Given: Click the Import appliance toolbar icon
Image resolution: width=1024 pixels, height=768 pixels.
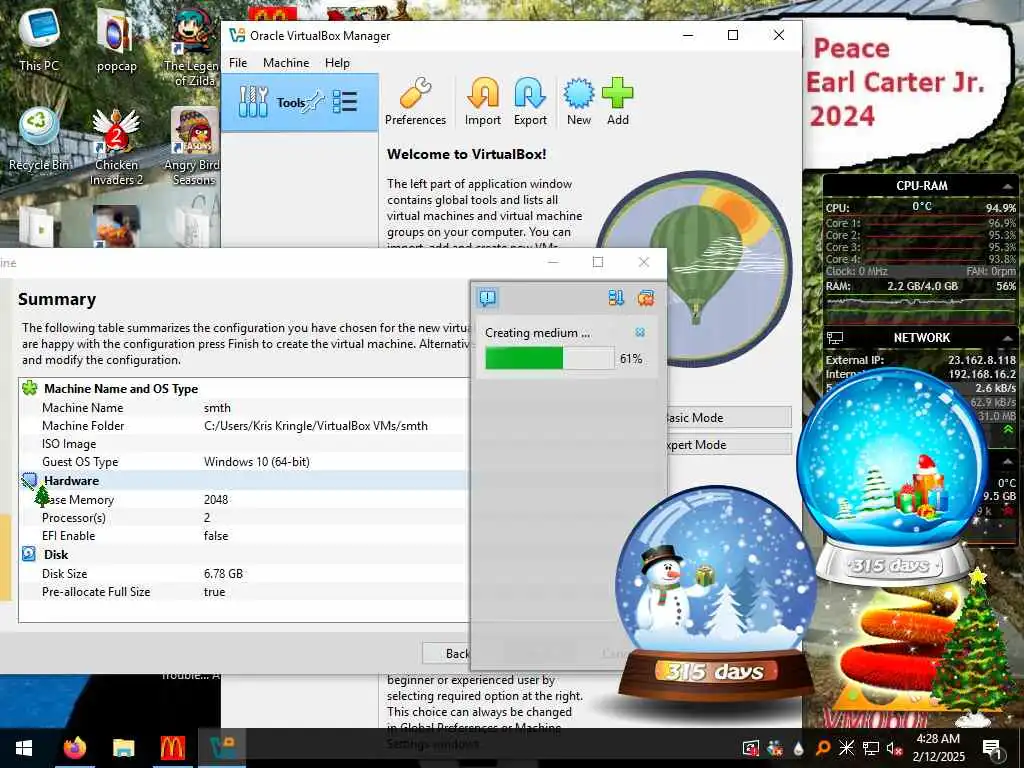Looking at the screenshot, I should coord(483,102).
